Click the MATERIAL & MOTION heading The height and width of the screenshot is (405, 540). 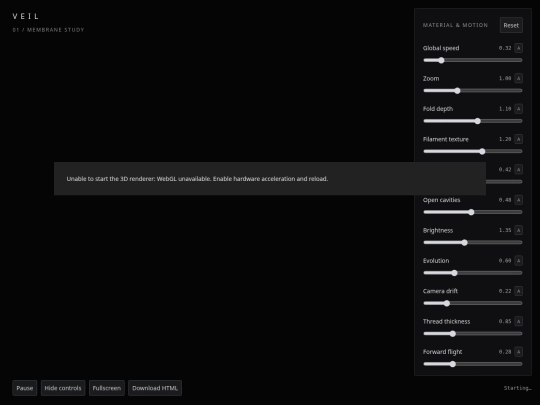[455, 25]
